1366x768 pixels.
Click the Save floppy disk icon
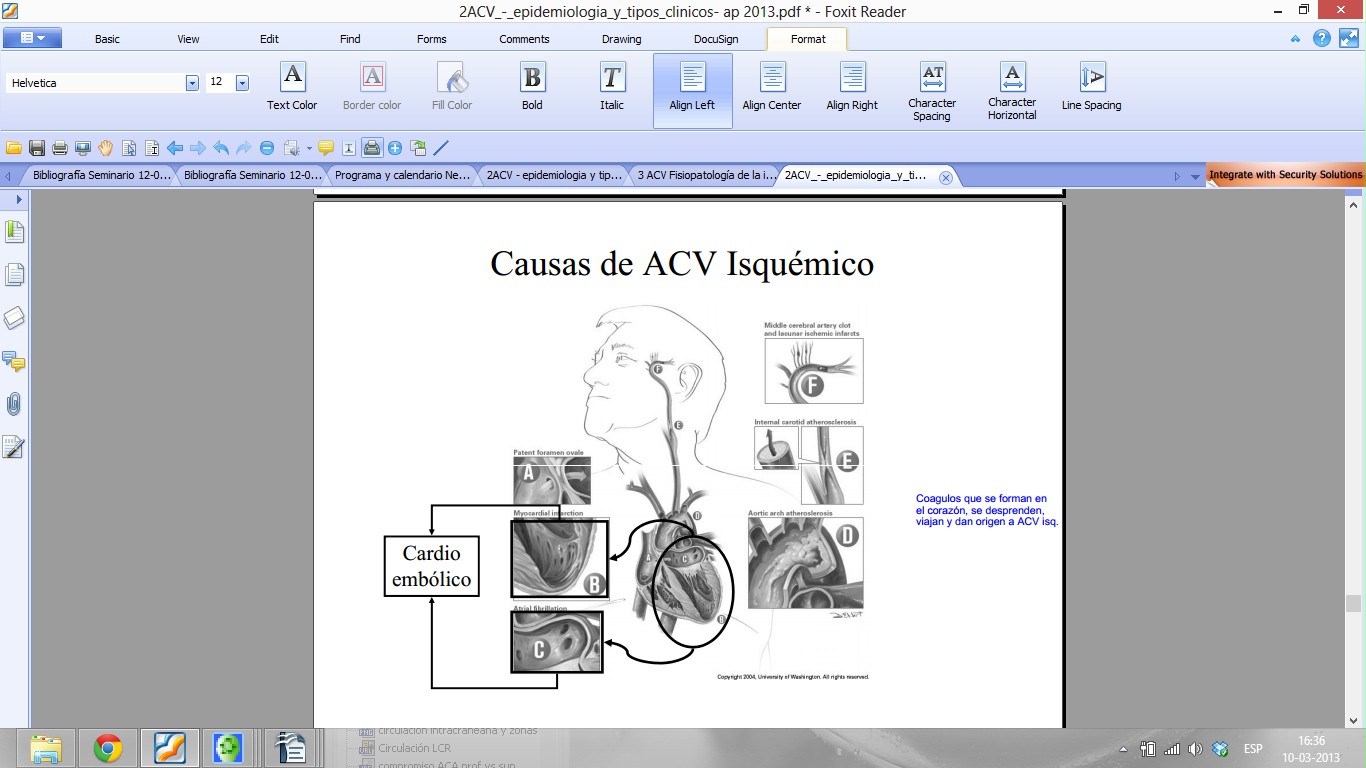coord(37,148)
